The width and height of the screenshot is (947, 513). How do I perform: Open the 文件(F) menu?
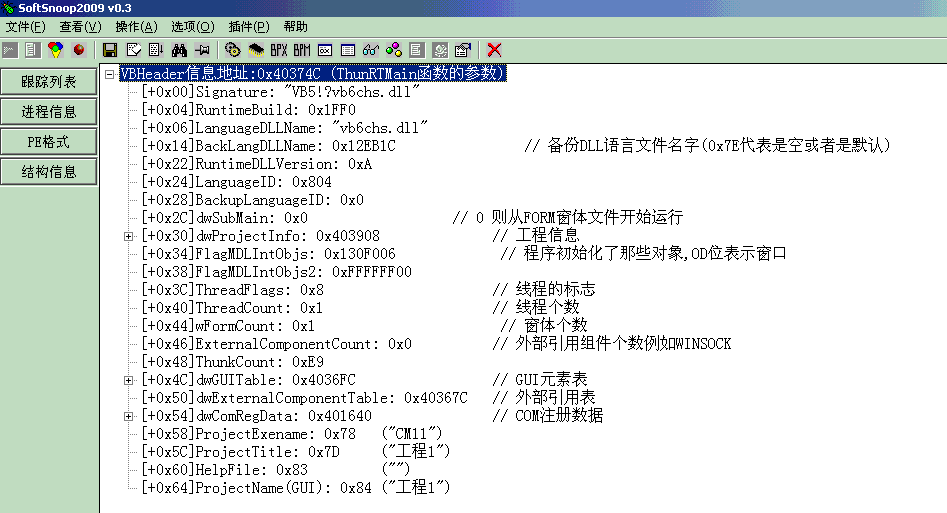click(25, 27)
